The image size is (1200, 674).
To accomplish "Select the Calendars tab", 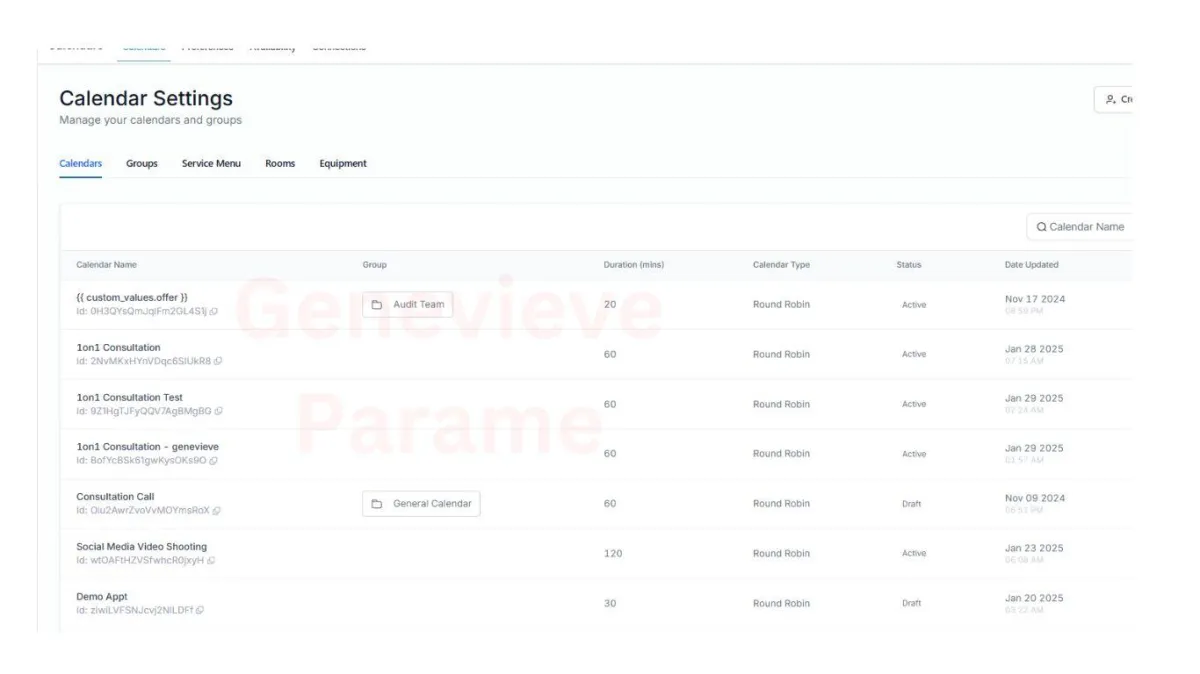I will click(x=80, y=164).
